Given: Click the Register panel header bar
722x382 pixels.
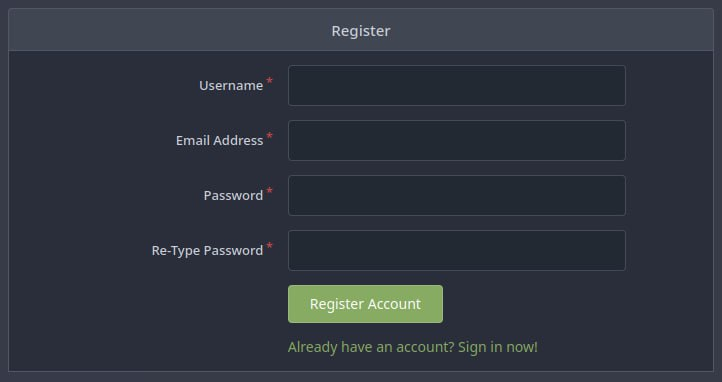Looking at the screenshot, I should [x=361, y=30].
